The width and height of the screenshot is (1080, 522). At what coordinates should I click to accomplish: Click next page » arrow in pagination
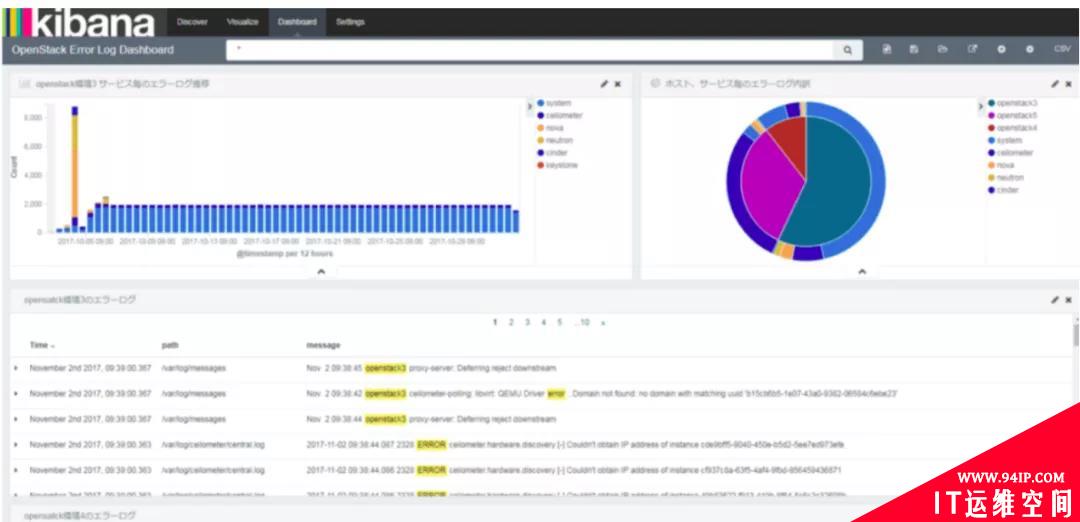(x=603, y=322)
